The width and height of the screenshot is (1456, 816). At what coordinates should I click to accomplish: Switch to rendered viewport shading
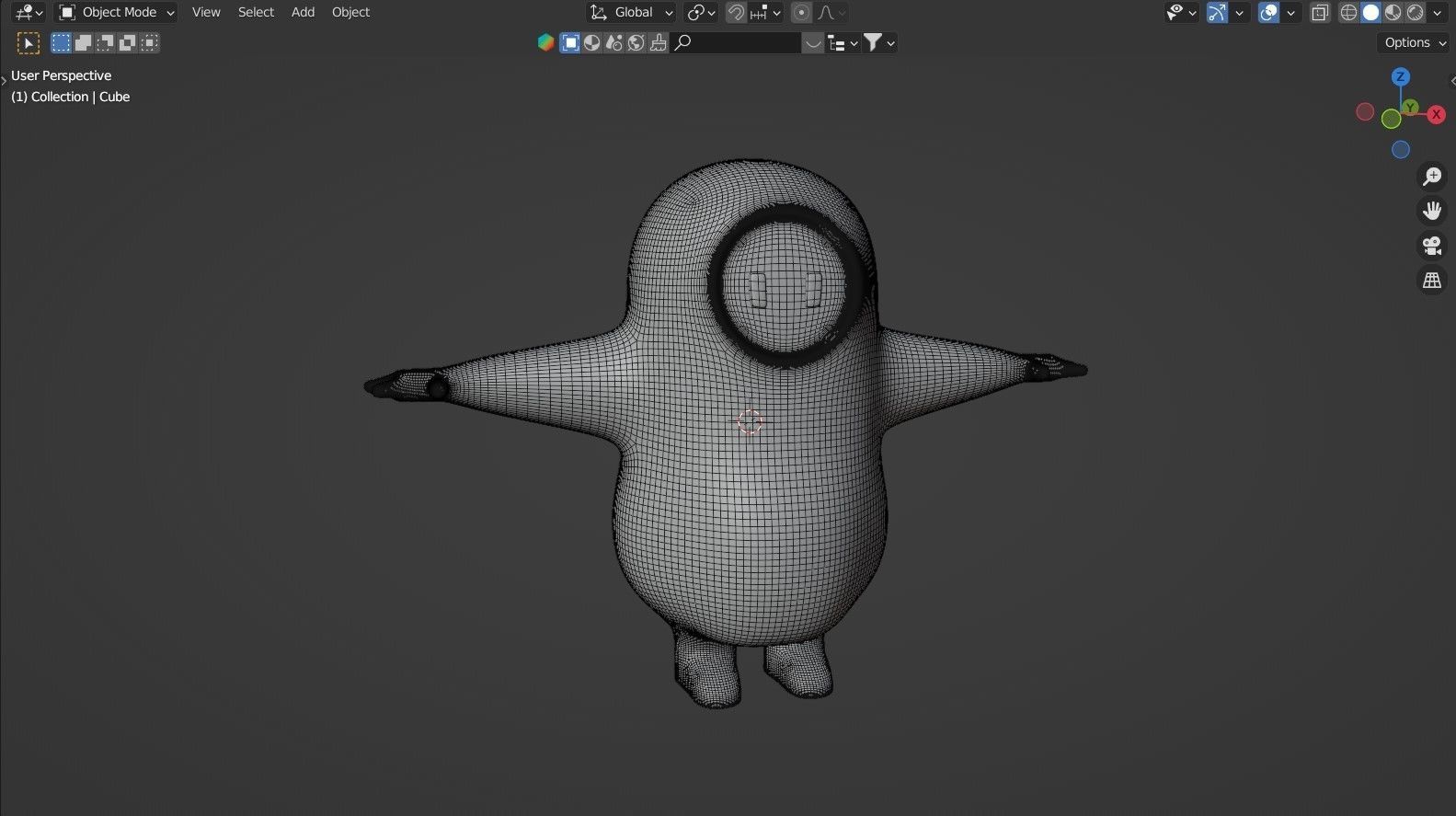1415,12
